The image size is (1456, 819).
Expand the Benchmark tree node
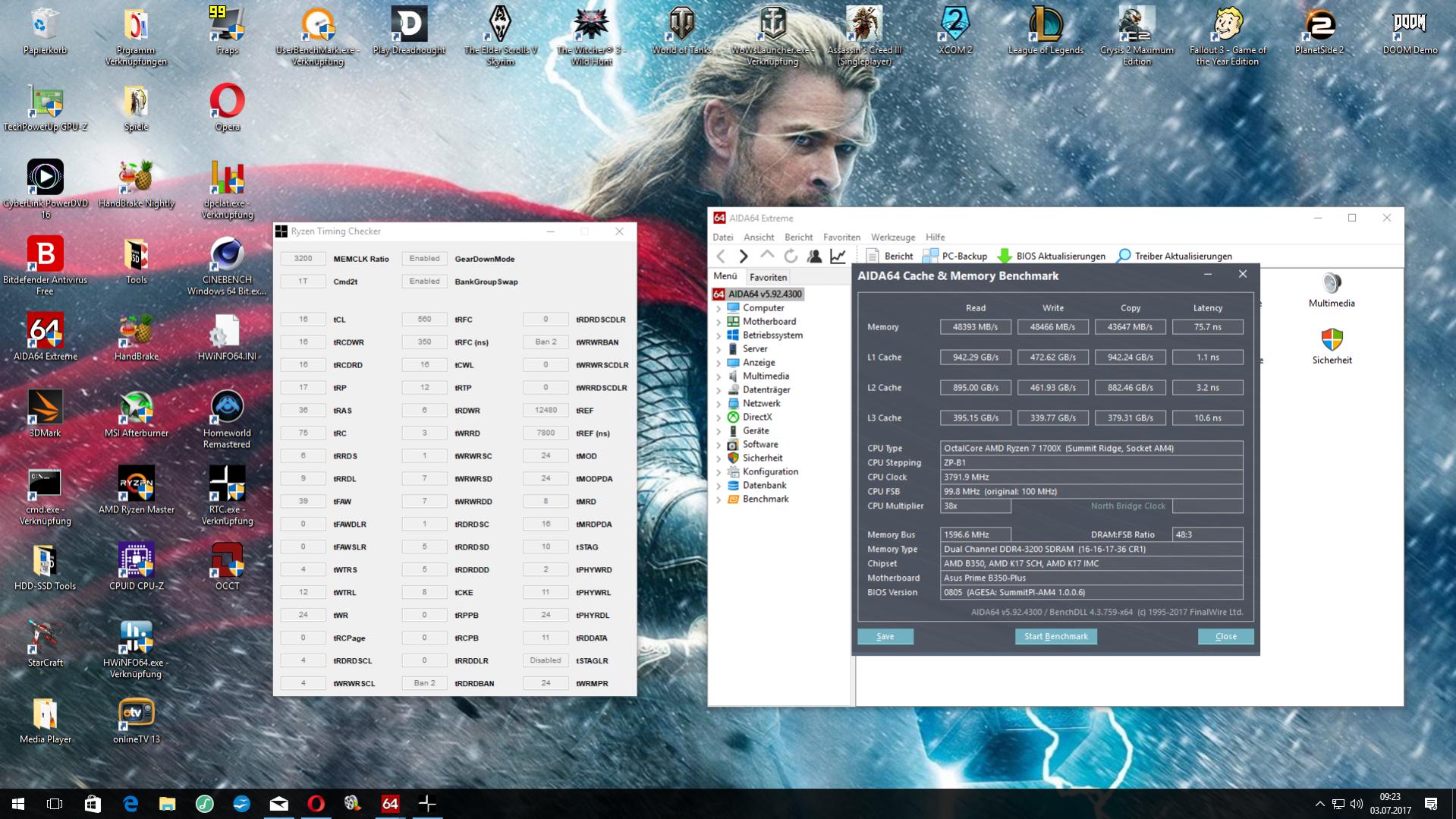[x=719, y=499]
